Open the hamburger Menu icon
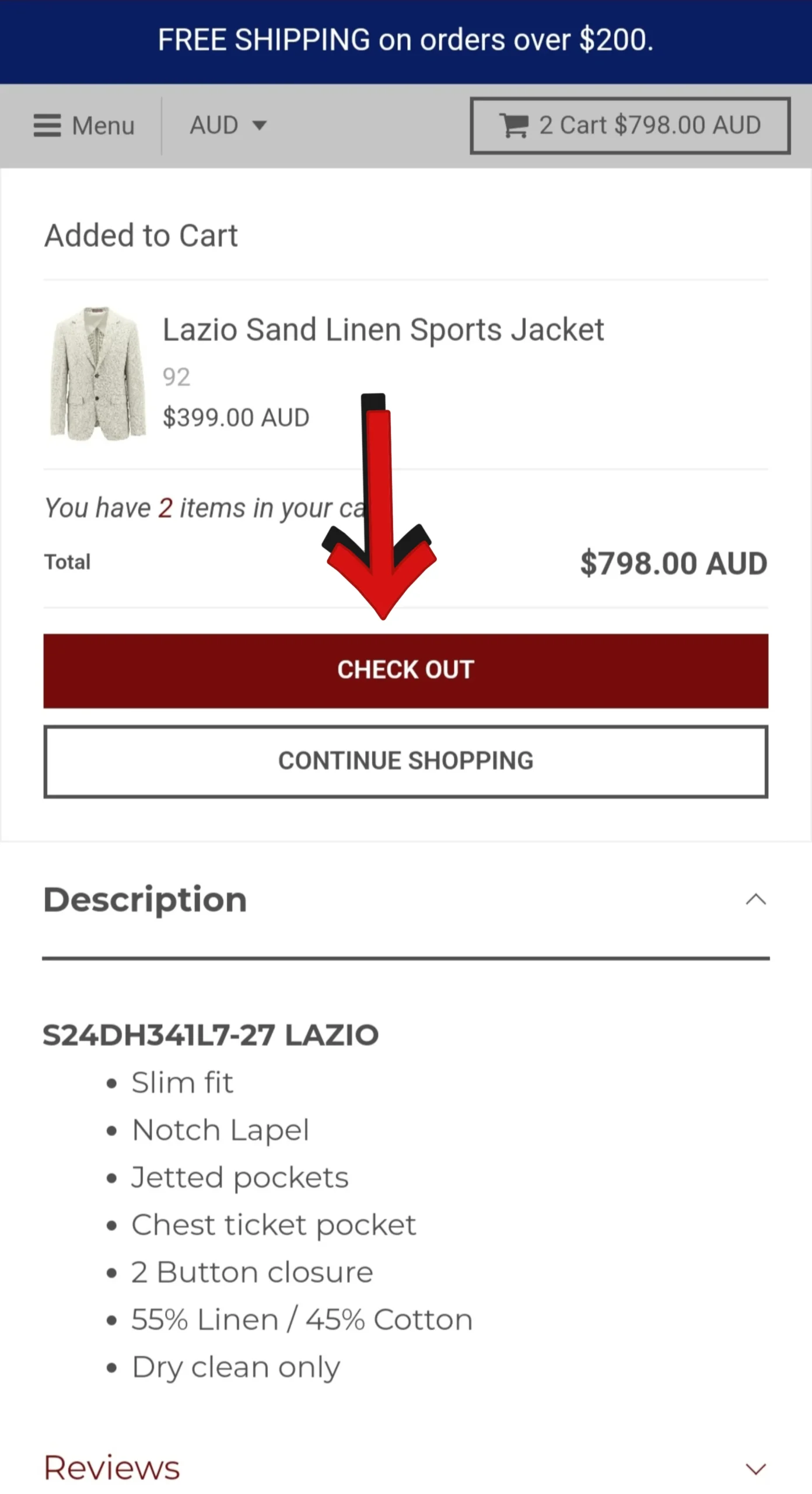 pyautogui.click(x=47, y=125)
